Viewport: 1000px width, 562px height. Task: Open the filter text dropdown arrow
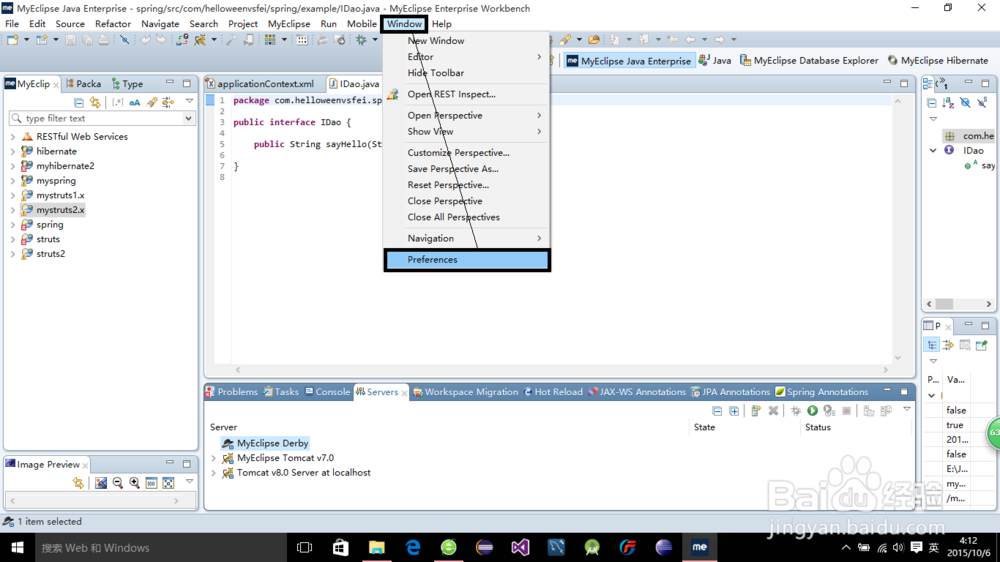tap(188, 119)
